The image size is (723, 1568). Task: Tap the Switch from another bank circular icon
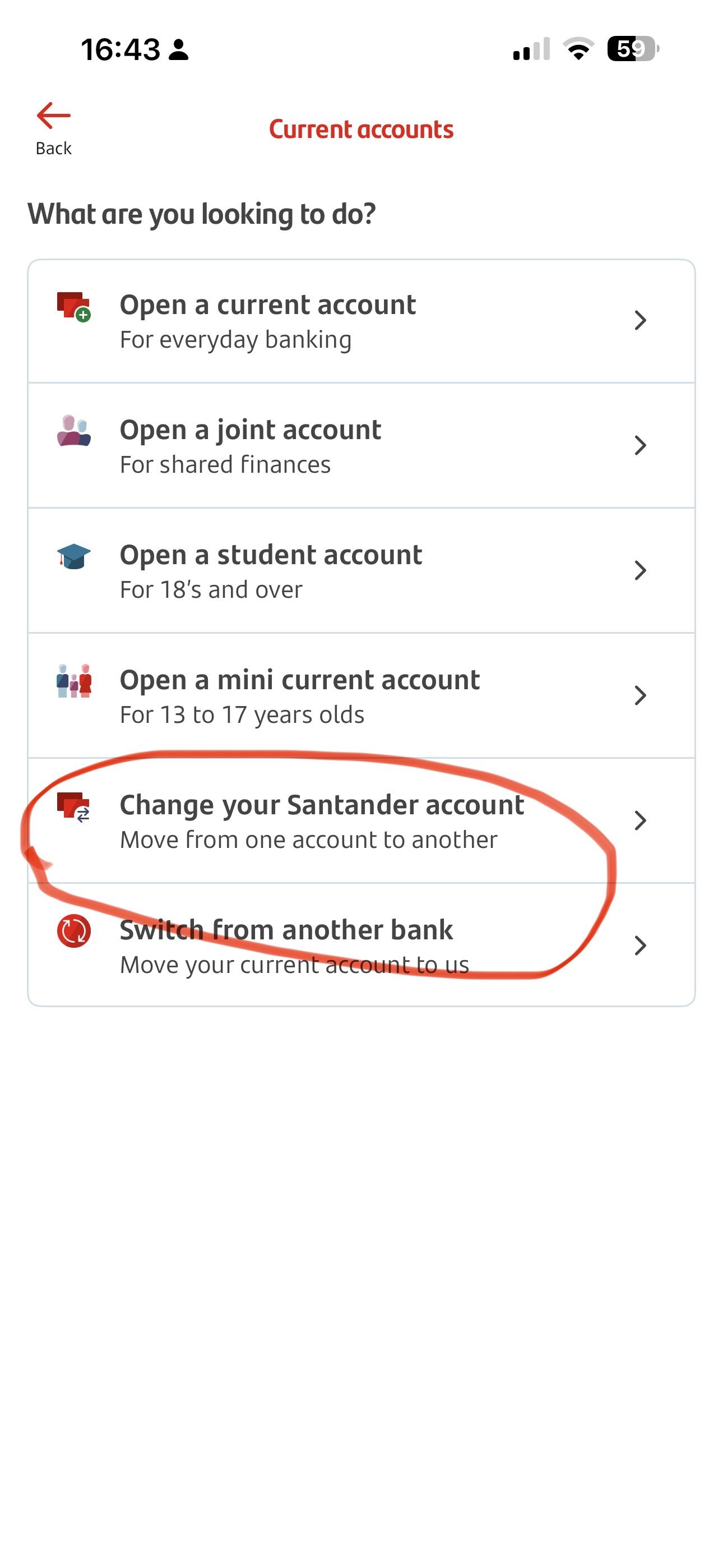point(73,931)
